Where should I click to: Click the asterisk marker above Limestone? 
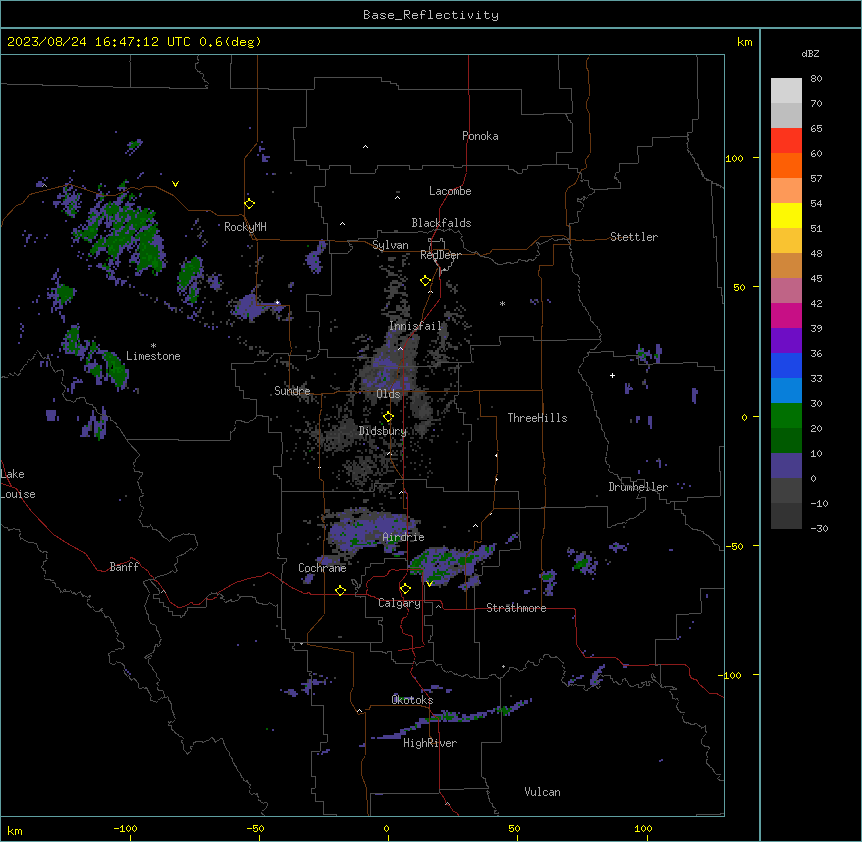[x=153, y=346]
